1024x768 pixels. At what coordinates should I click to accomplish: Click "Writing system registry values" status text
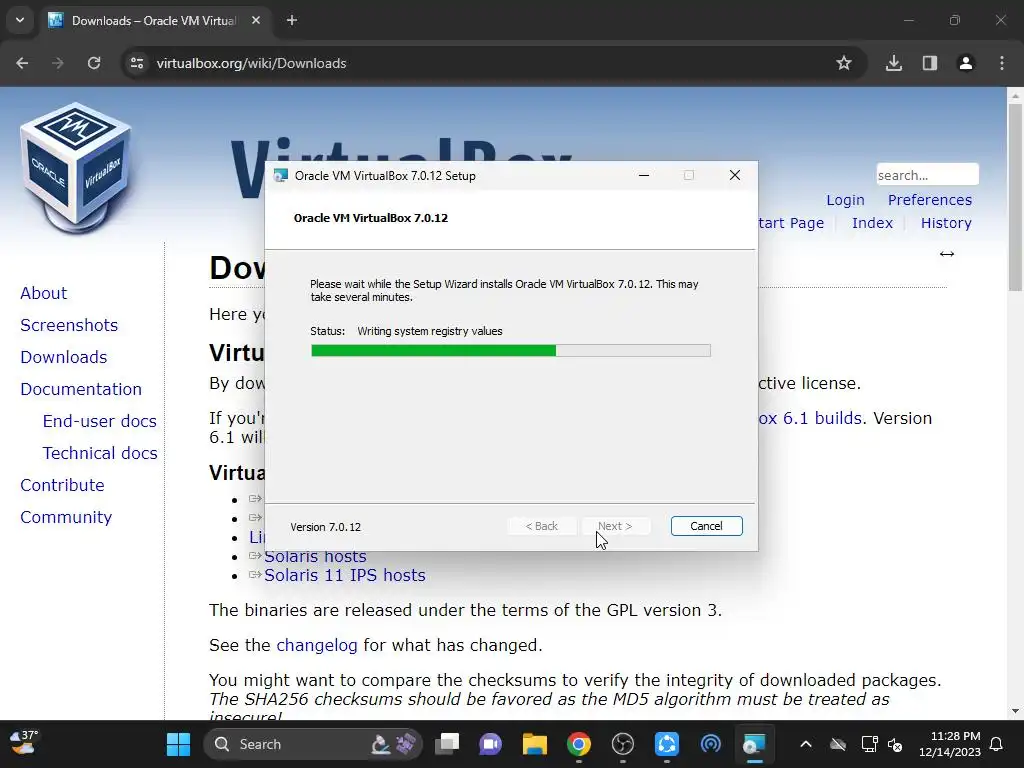pyautogui.click(x=430, y=331)
